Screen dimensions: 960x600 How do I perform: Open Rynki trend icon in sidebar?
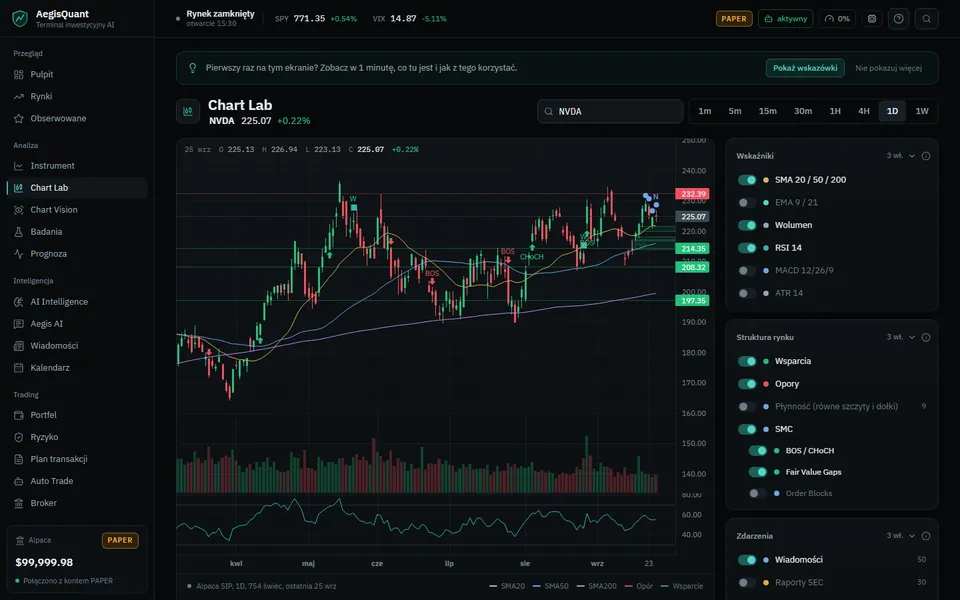pos(18,97)
